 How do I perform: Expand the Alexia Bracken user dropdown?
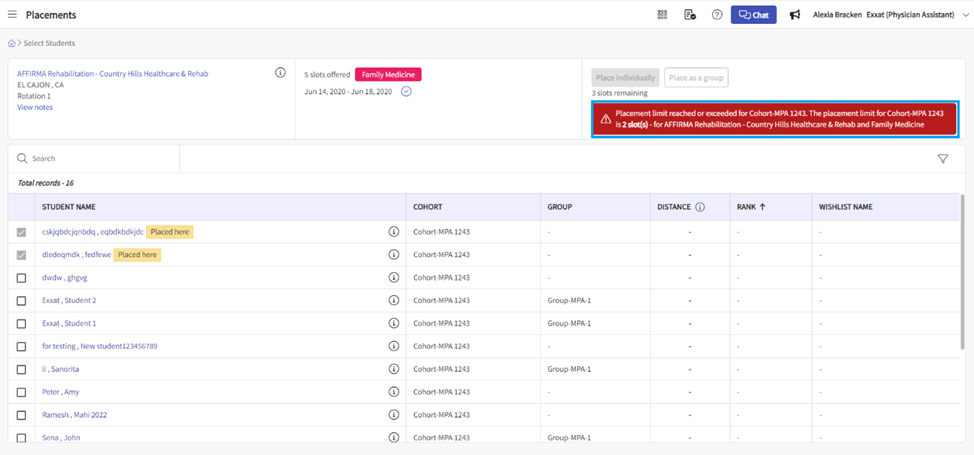click(x=965, y=15)
